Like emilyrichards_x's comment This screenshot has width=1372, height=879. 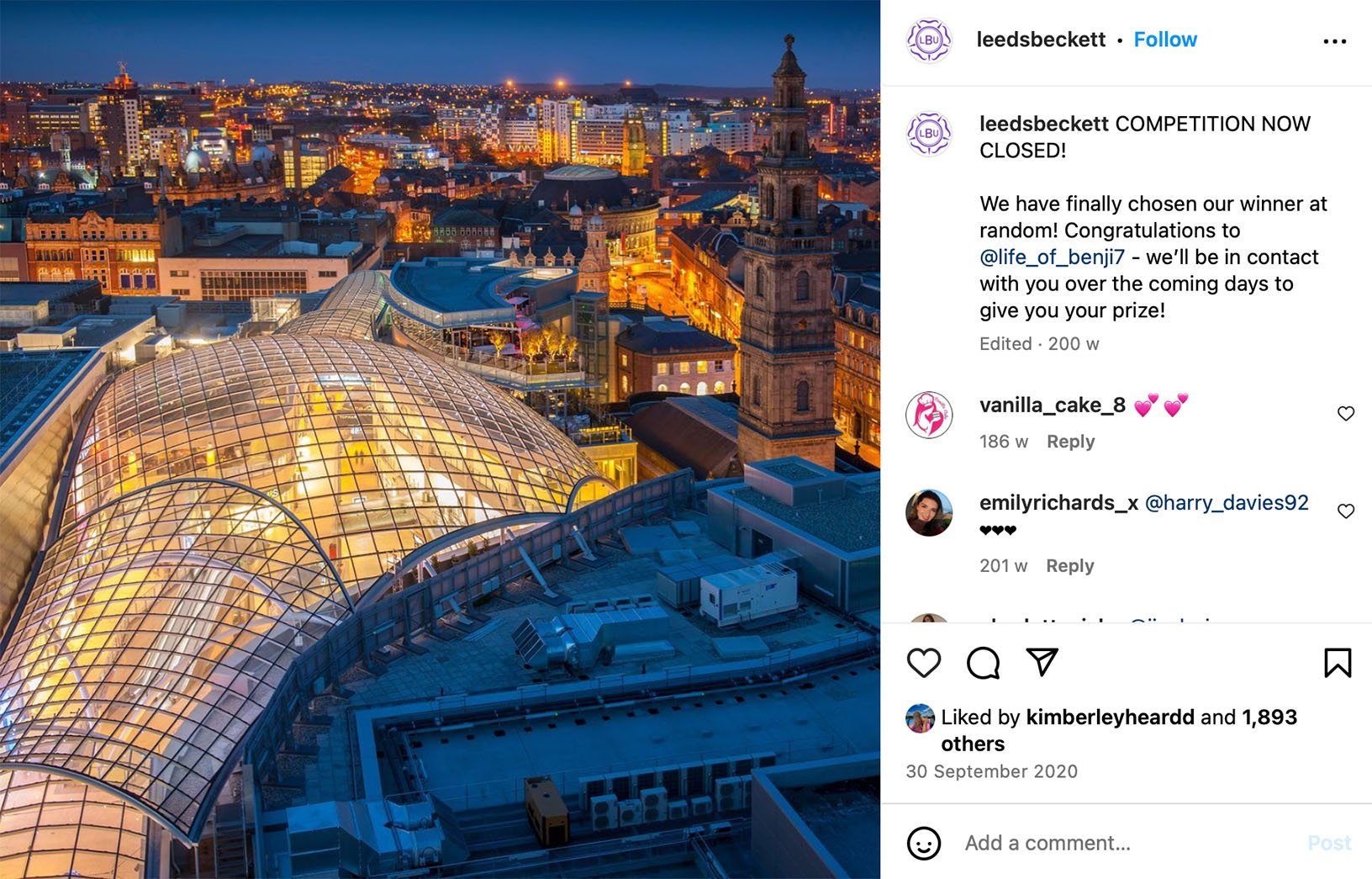[1345, 511]
